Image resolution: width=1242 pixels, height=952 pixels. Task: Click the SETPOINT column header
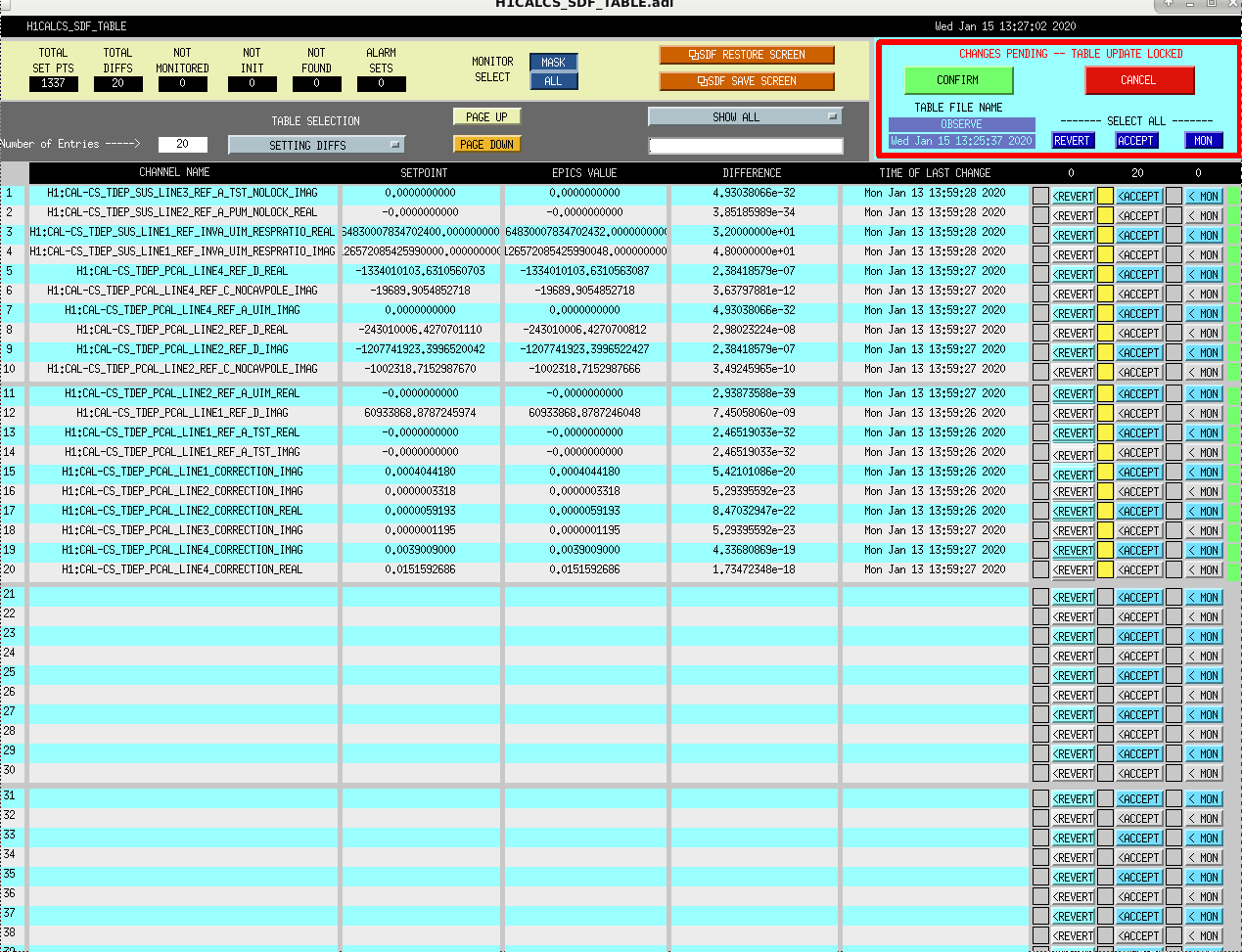click(x=424, y=172)
